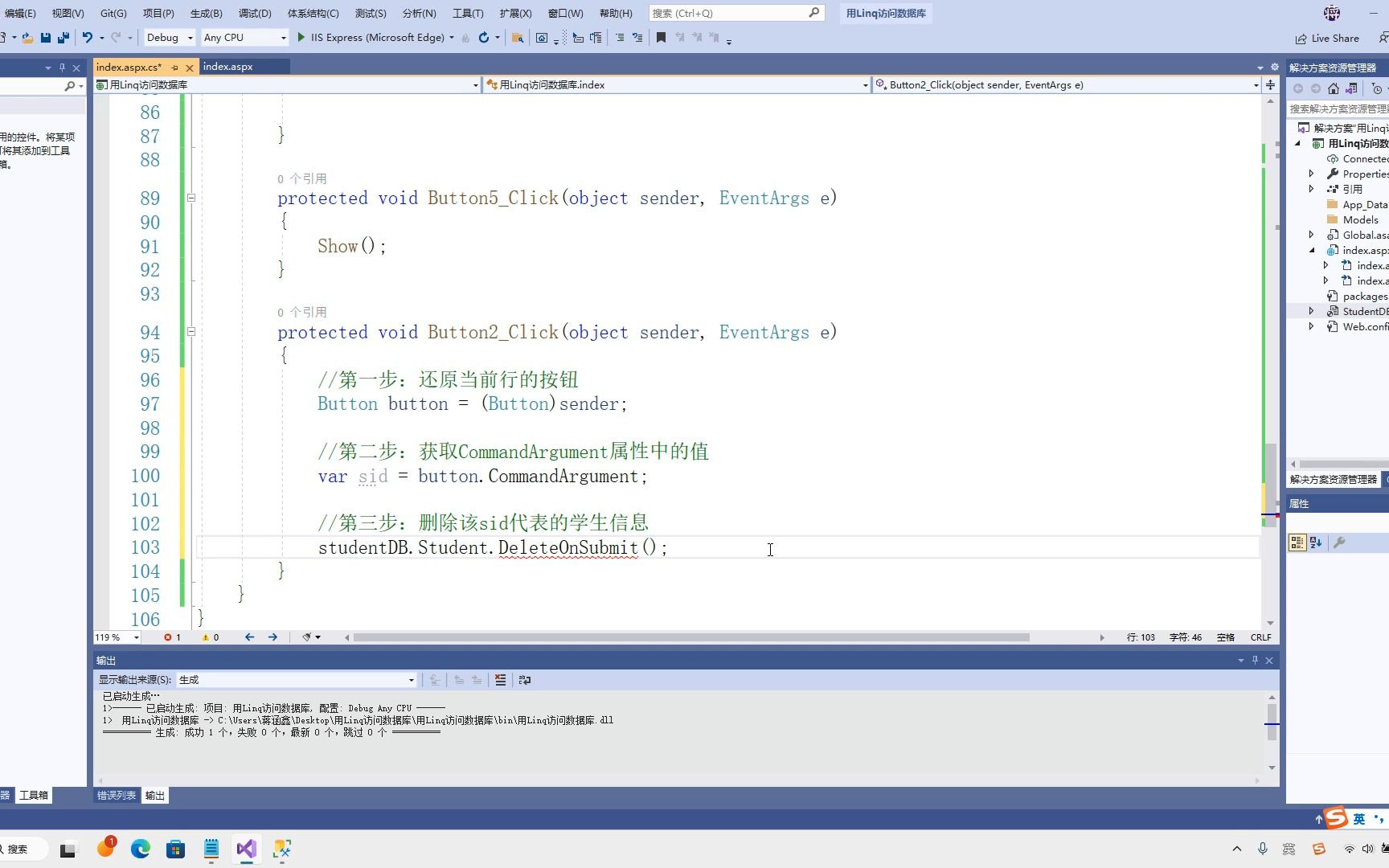Open the Button2_Click member navigation dropdown
The image size is (1389, 868).
1067,85
